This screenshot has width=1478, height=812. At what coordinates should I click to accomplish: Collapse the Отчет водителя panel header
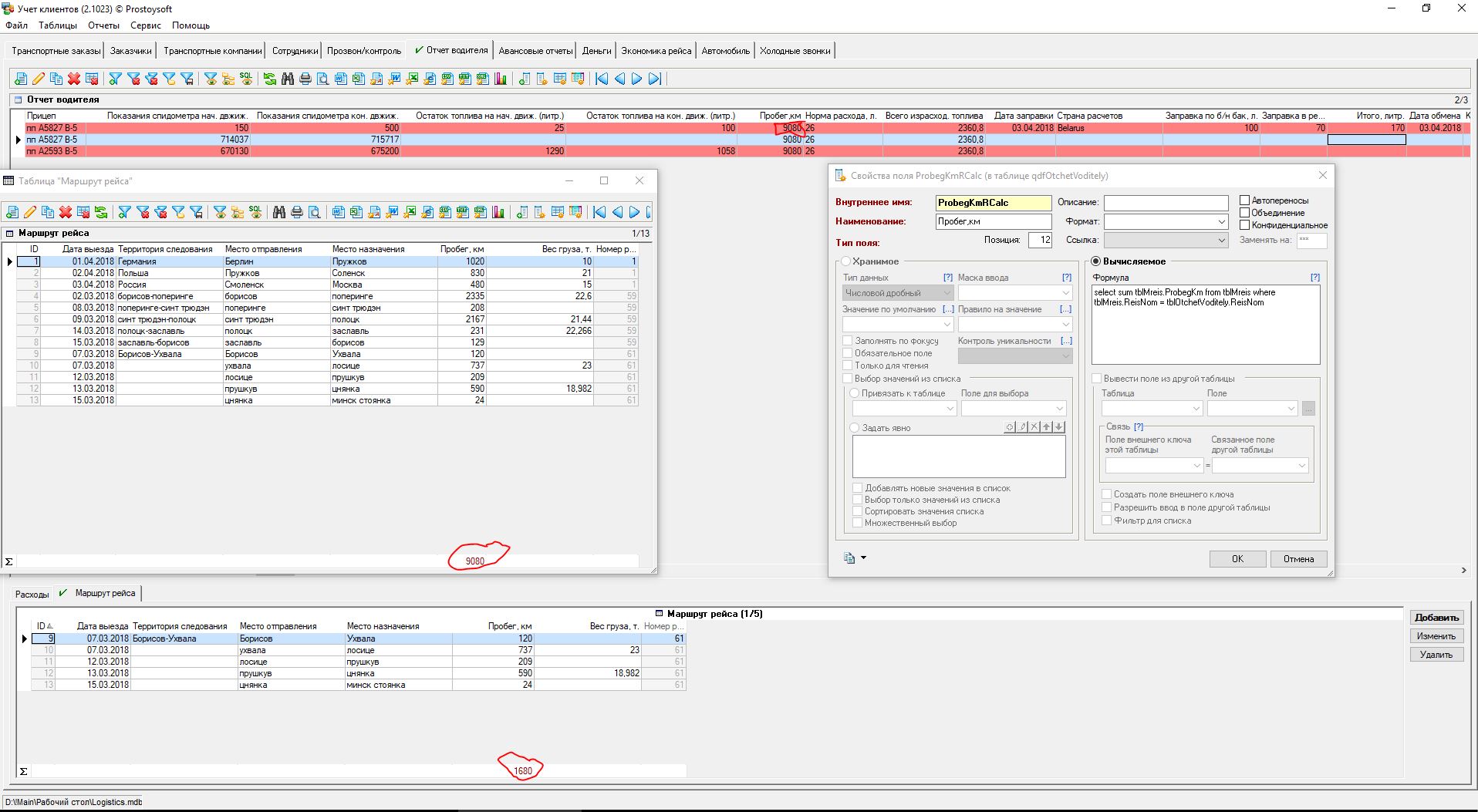coord(18,99)
